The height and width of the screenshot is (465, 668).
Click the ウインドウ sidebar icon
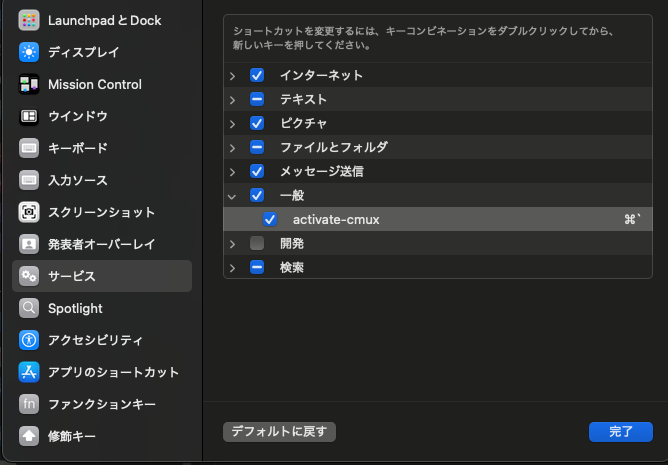(29, 116)
